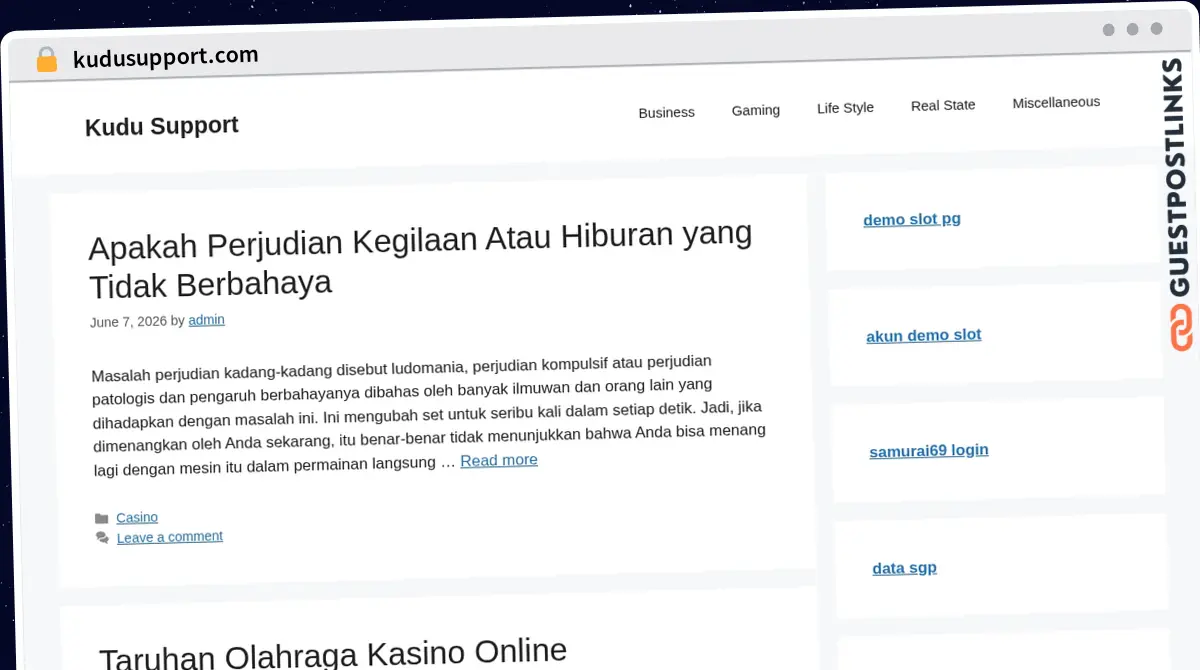Click the admin author link
The image size is (1200, 670).
pos(207,320)
